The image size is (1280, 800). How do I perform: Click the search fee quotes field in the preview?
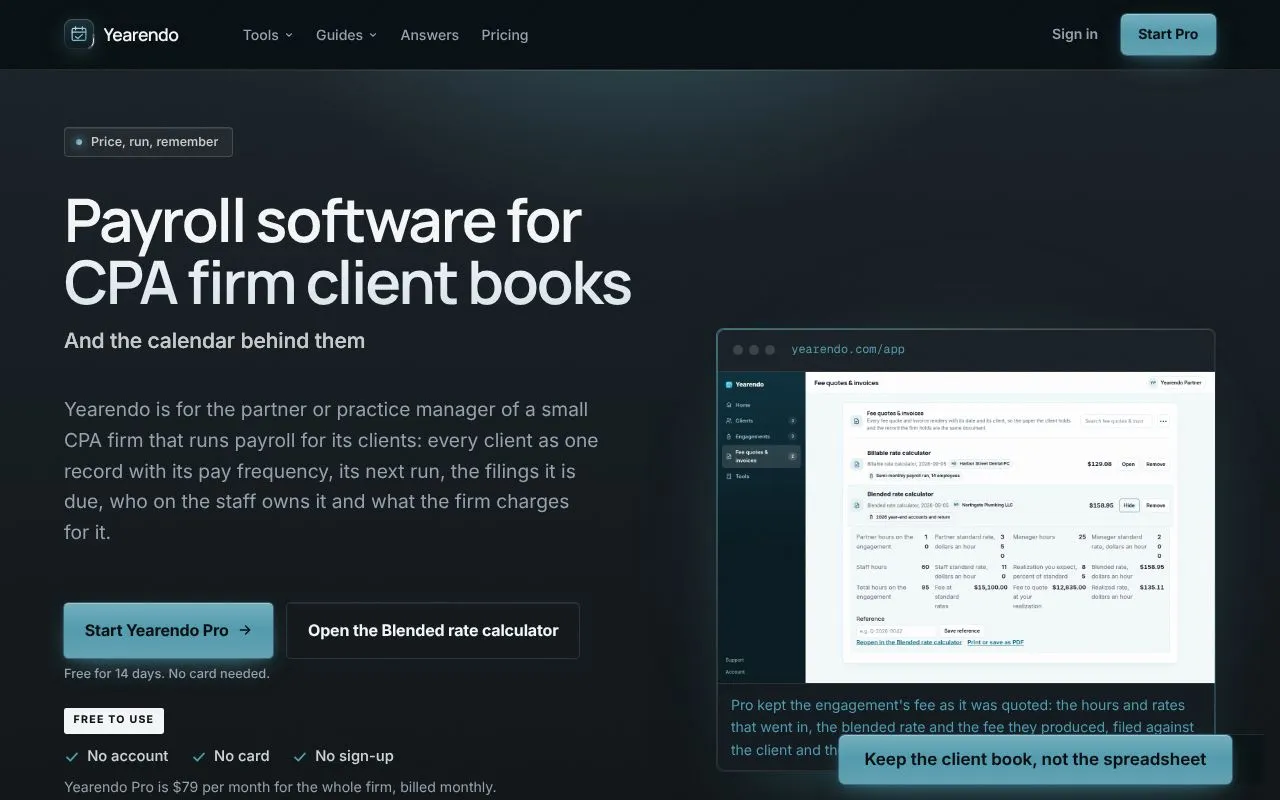click(x=1116, y=421)
